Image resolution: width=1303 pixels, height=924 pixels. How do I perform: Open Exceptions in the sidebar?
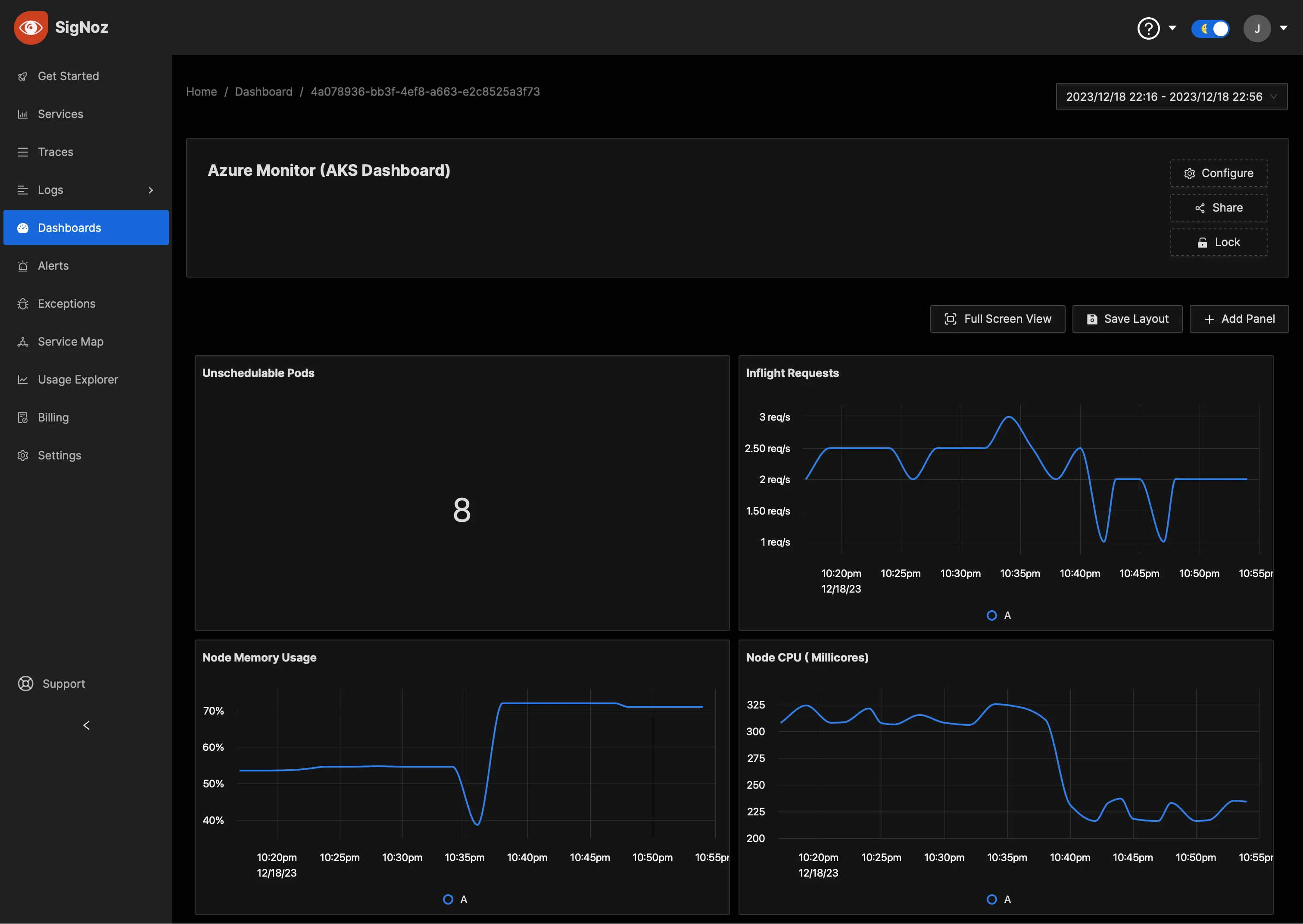(86, 304)
